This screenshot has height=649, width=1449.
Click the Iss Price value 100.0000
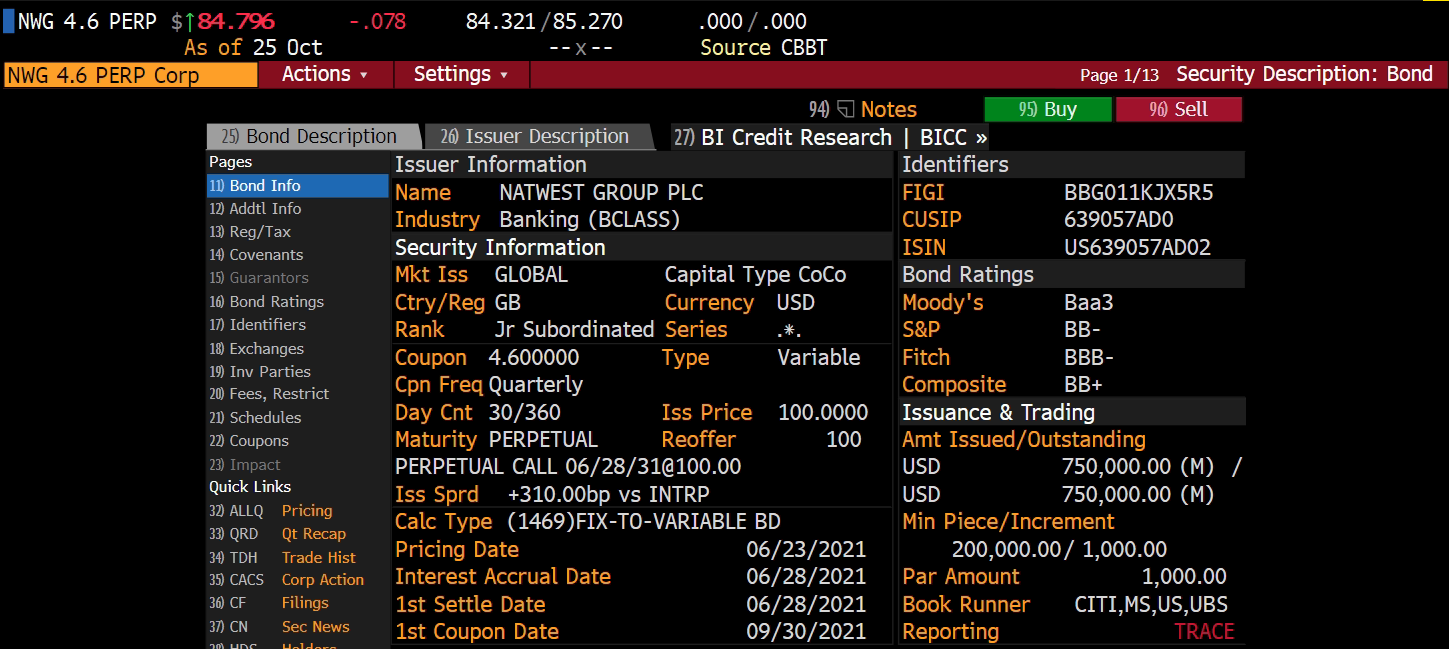click(823, 412)
